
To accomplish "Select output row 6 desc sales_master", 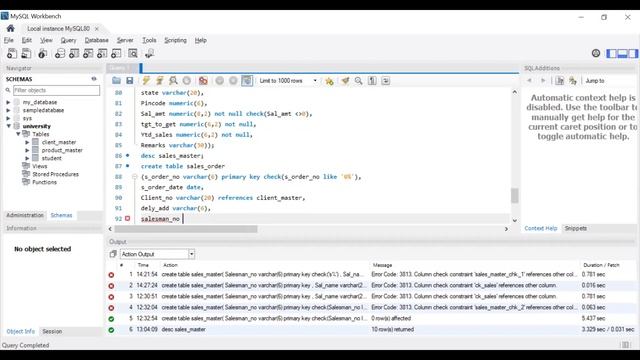I will (371, 329).
